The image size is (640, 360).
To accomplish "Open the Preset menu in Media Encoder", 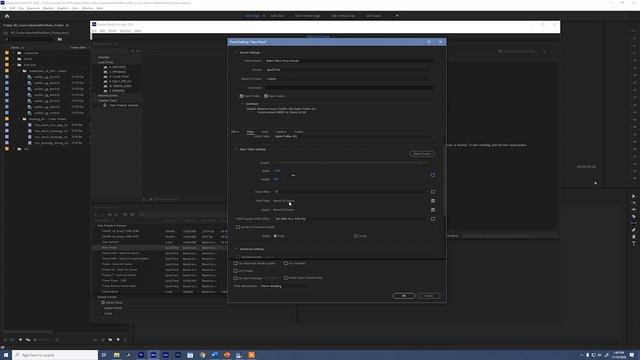I will point(112,31).
